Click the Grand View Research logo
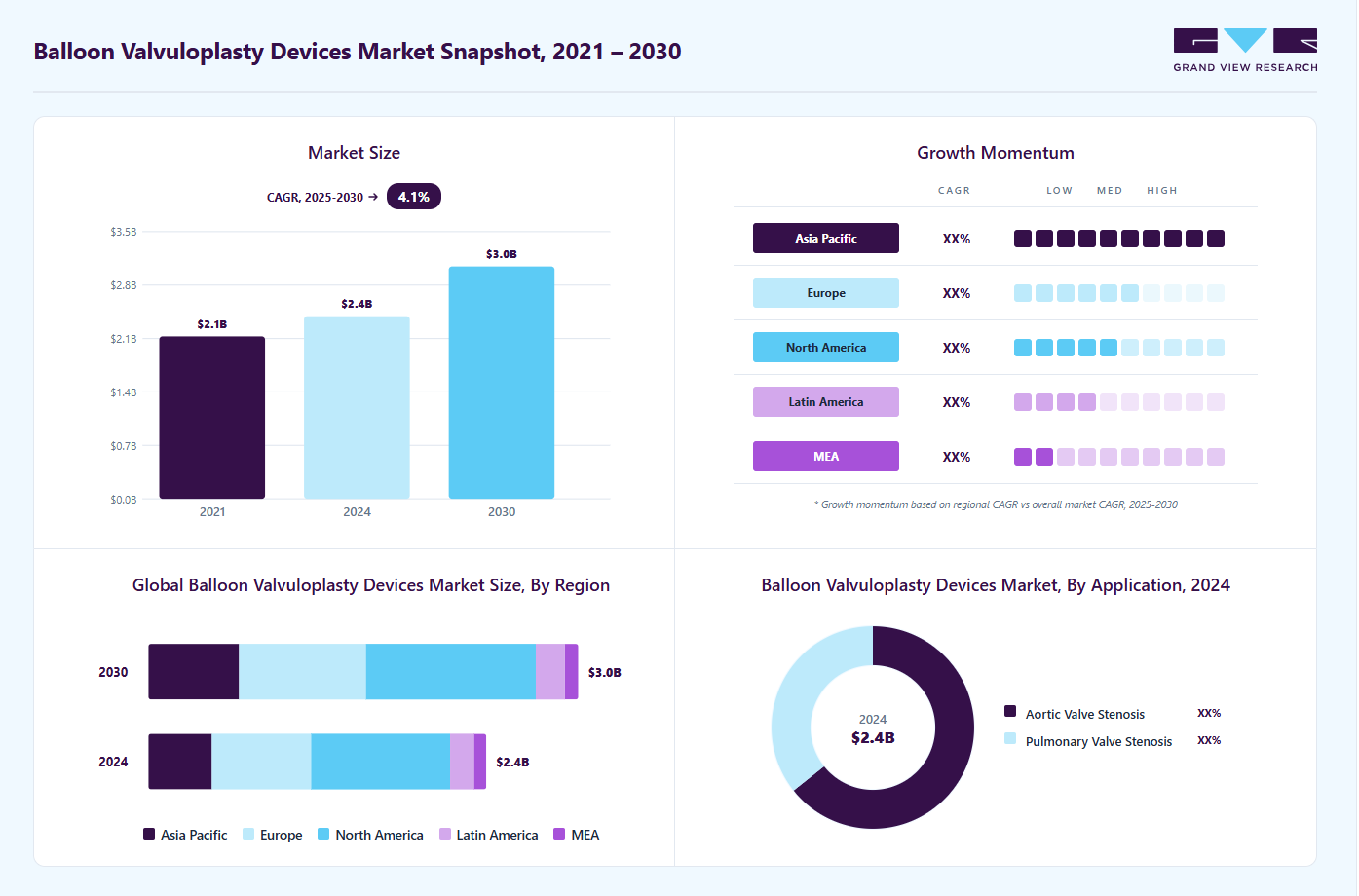The height and width of the screenshot is (896, 1359). point(1245,51)
